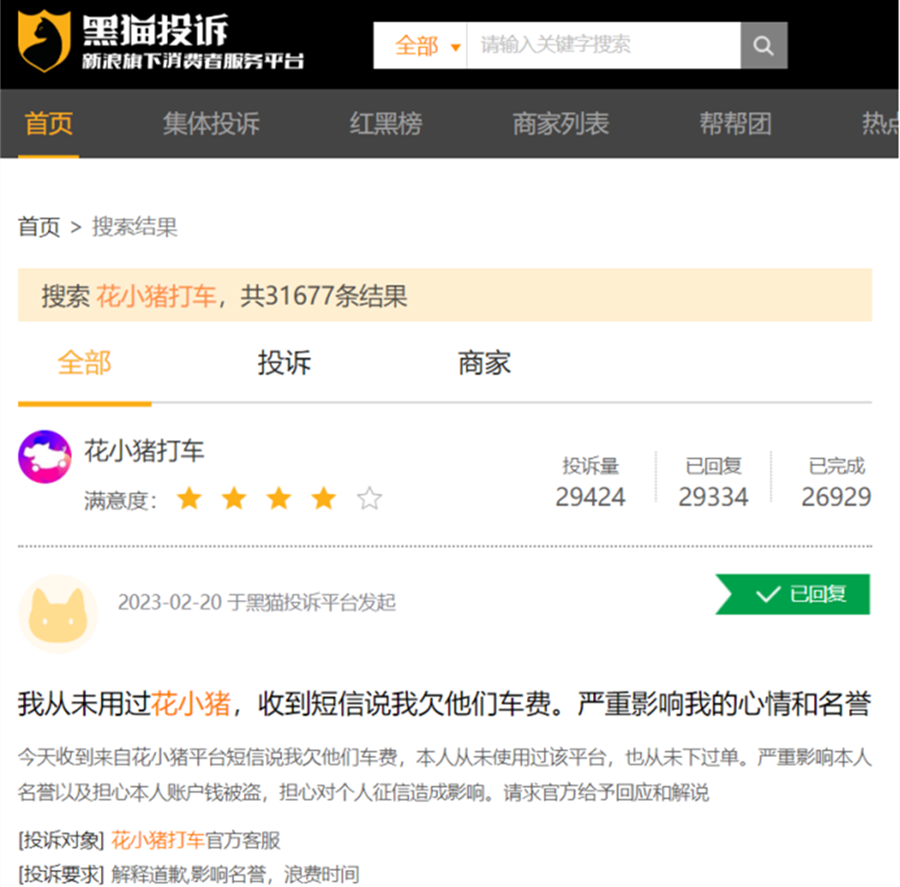900x887 pixels.
Task: Select the 全部 results tab
Action: click(x=84, y=363)
